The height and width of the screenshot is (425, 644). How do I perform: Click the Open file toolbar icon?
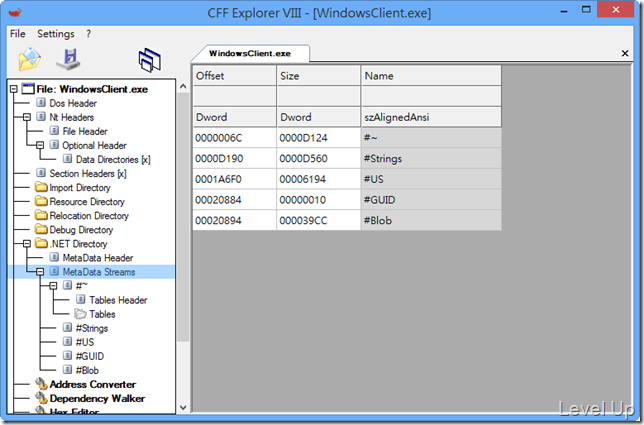pyautogui.click(x=30, y=60)
